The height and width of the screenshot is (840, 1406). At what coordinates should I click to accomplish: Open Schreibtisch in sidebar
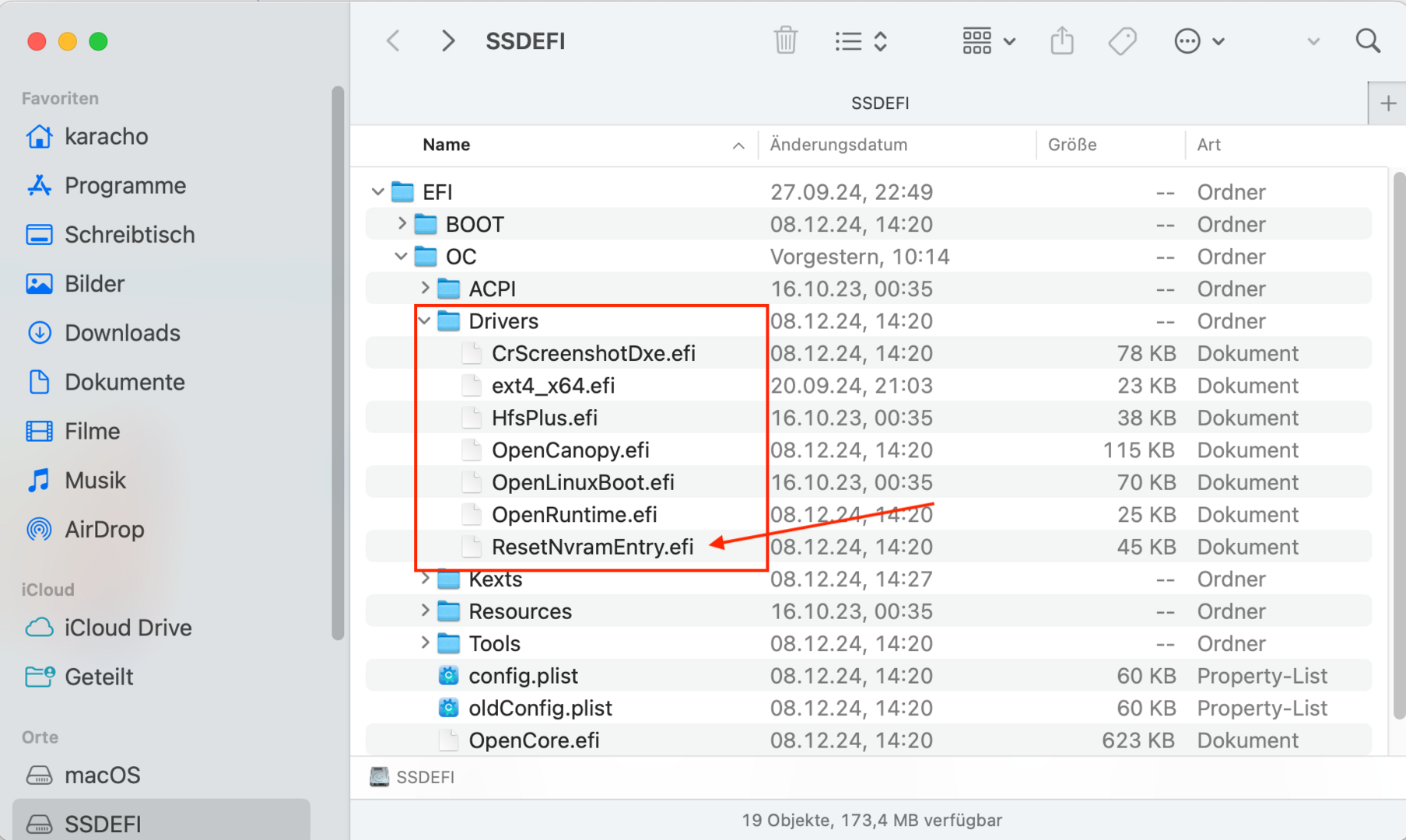click(110, 235)
